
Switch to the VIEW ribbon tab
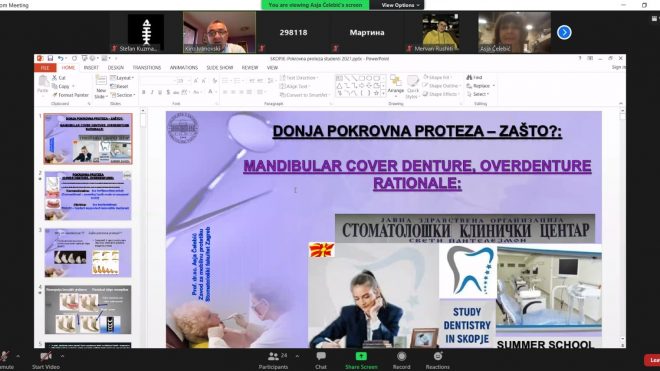(272, 68)
